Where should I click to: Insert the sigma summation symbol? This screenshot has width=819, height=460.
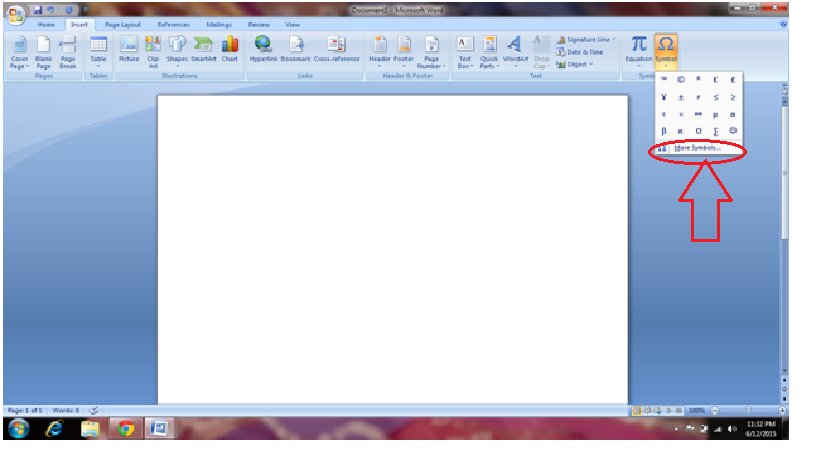pos(716,131)
